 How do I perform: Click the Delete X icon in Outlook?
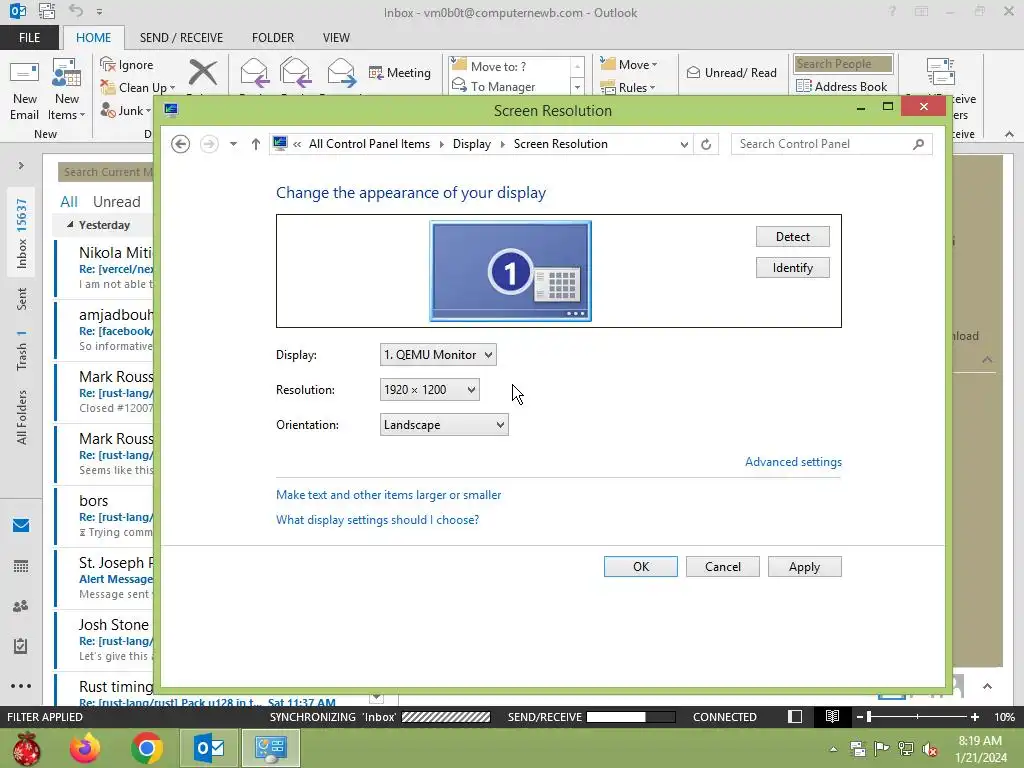pos(203,72)
